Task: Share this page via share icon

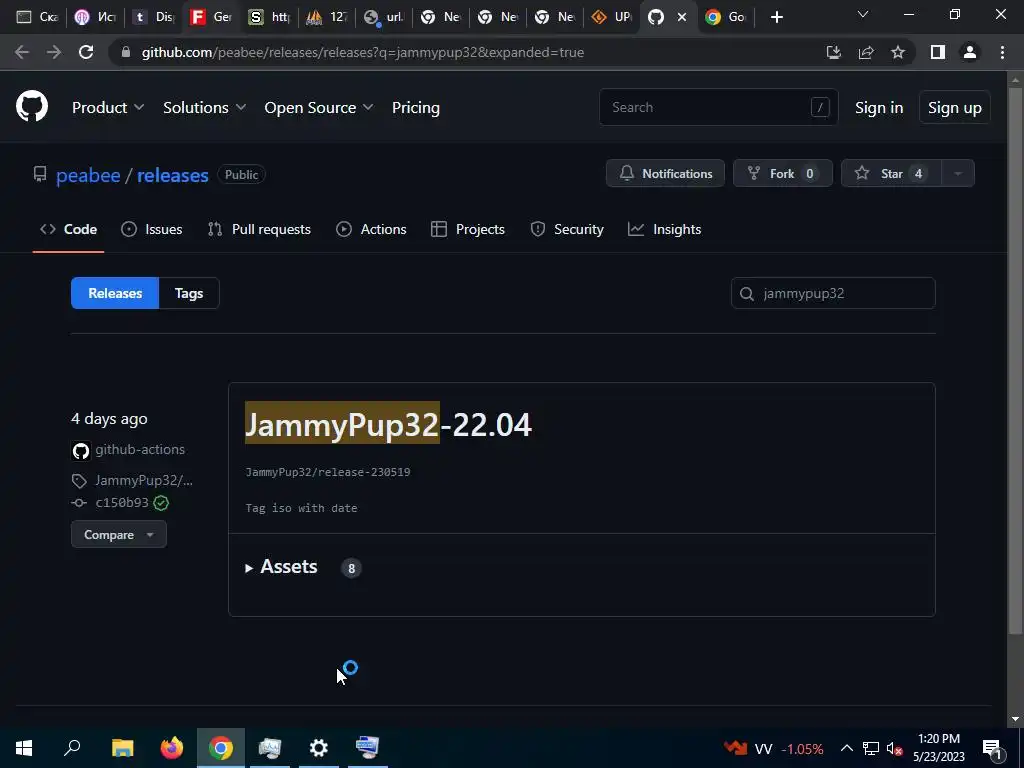Action: 866,52
